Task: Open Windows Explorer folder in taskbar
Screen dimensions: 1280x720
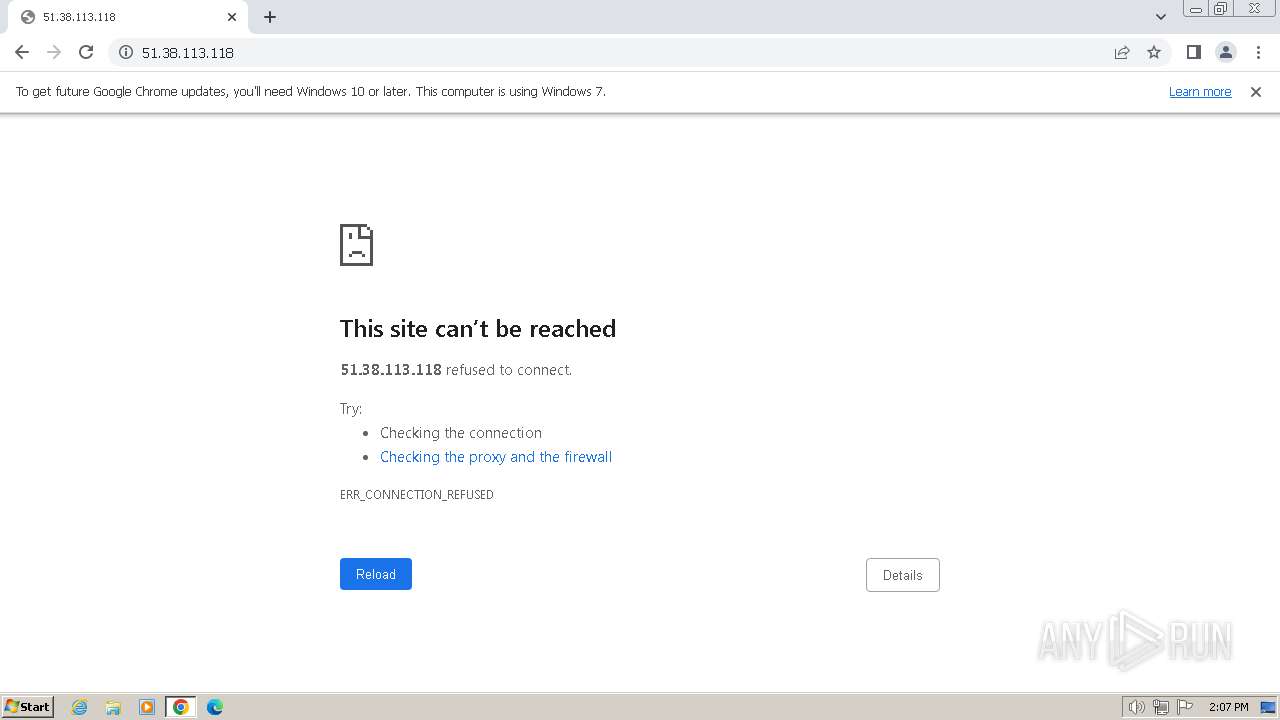Action: click(113, 707)
